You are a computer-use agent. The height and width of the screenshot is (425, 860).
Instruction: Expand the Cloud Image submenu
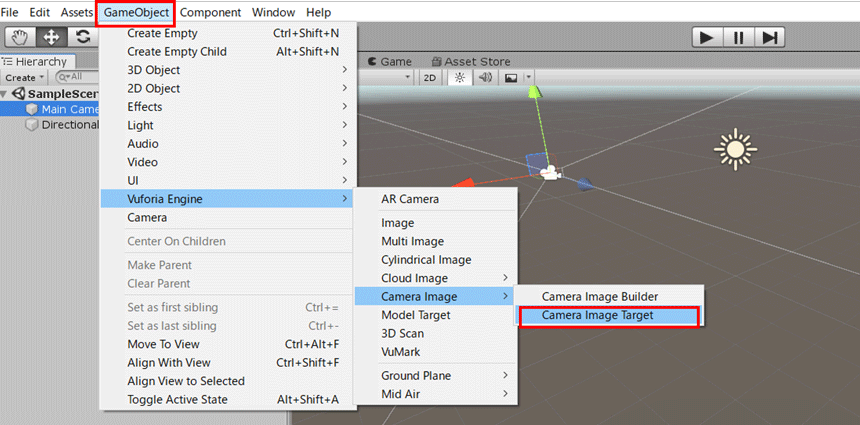[435, 278]
